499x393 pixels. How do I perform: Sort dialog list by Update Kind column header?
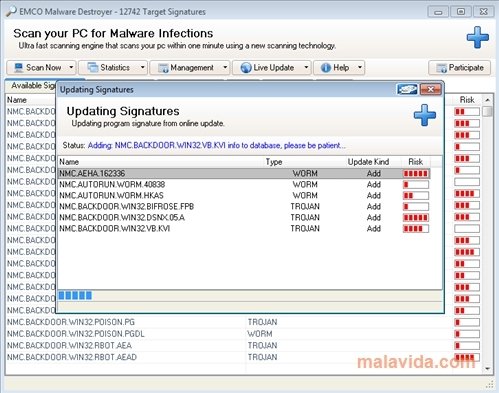(x=368, y=162)
